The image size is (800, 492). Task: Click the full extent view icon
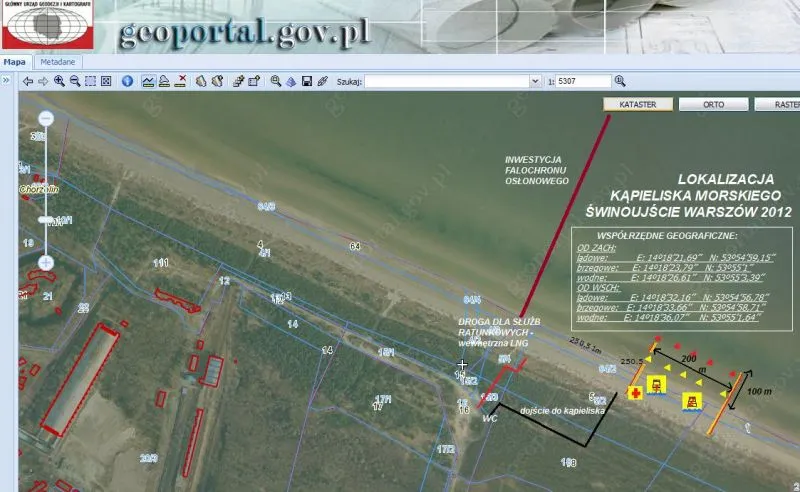(x=106, y=81)
